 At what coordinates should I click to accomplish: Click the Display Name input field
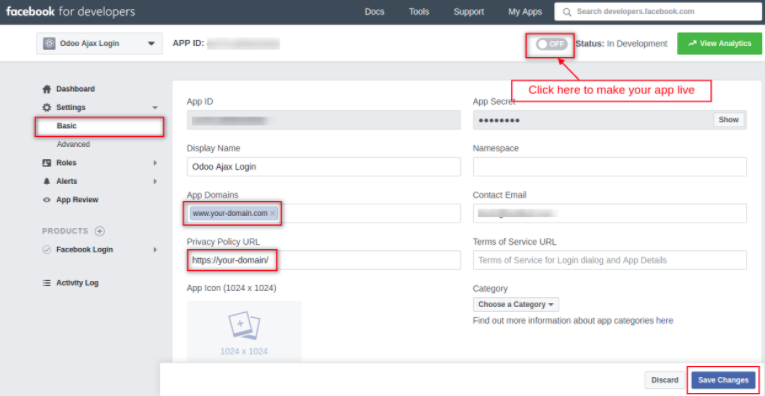323,167
